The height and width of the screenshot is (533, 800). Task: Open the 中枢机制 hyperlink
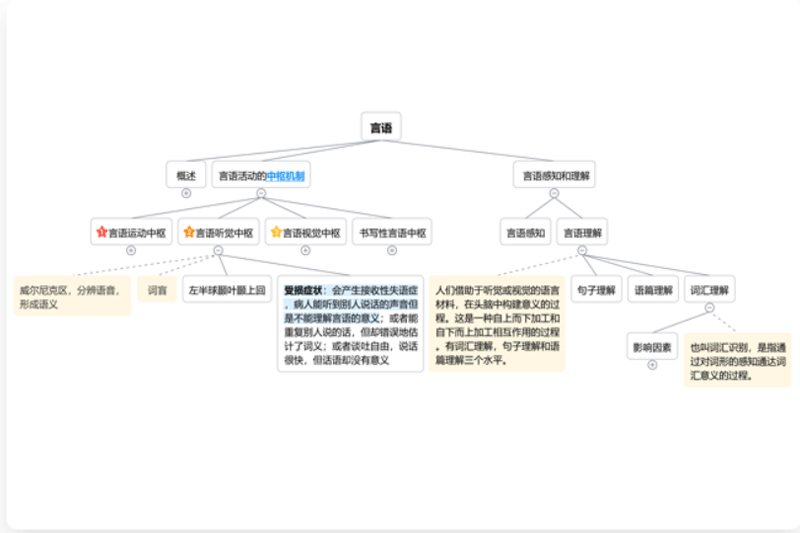click(286, 176)
